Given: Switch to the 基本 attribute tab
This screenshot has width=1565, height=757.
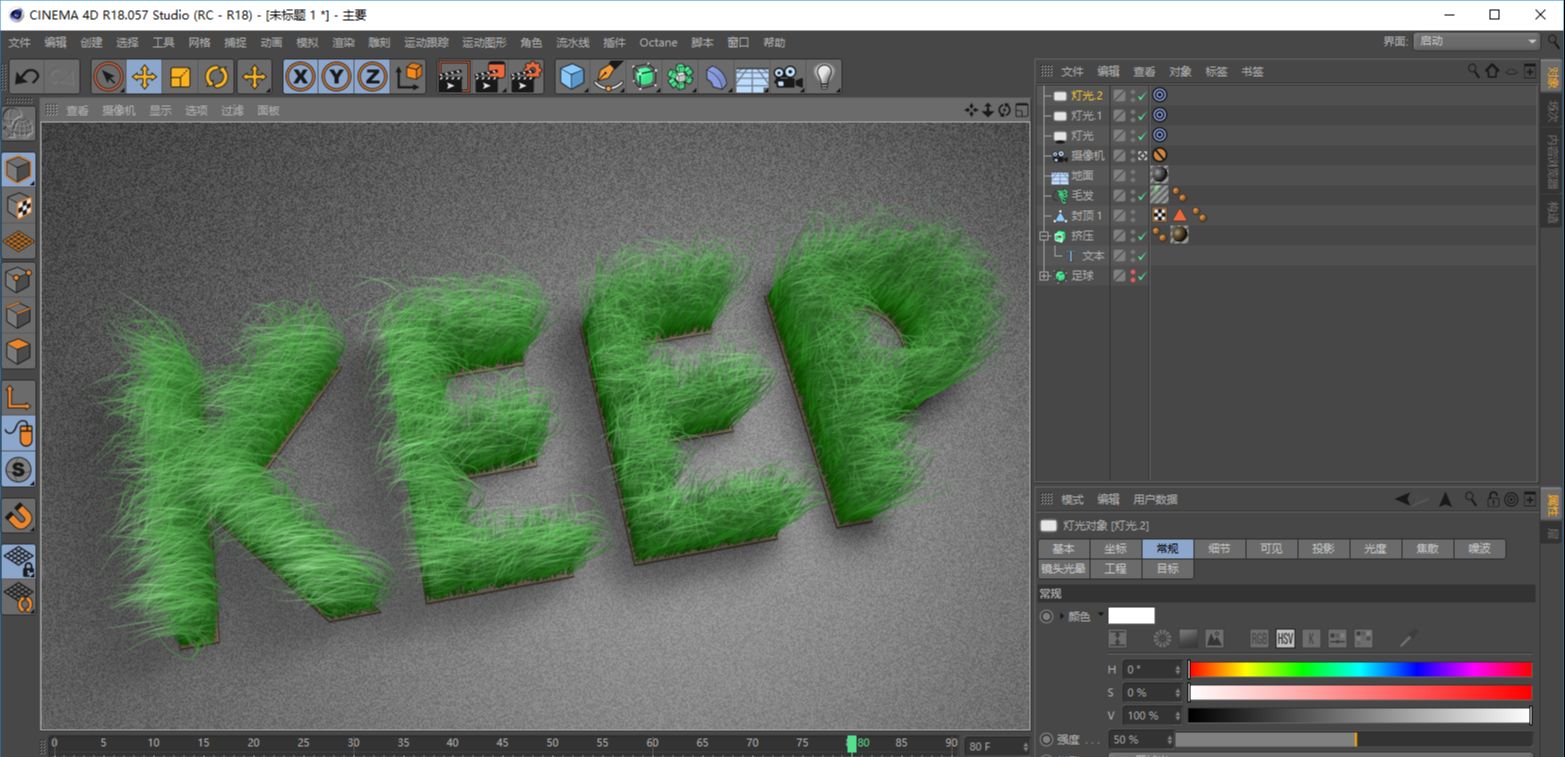Looking at the screenshot, I should (x=1063, y=549).
